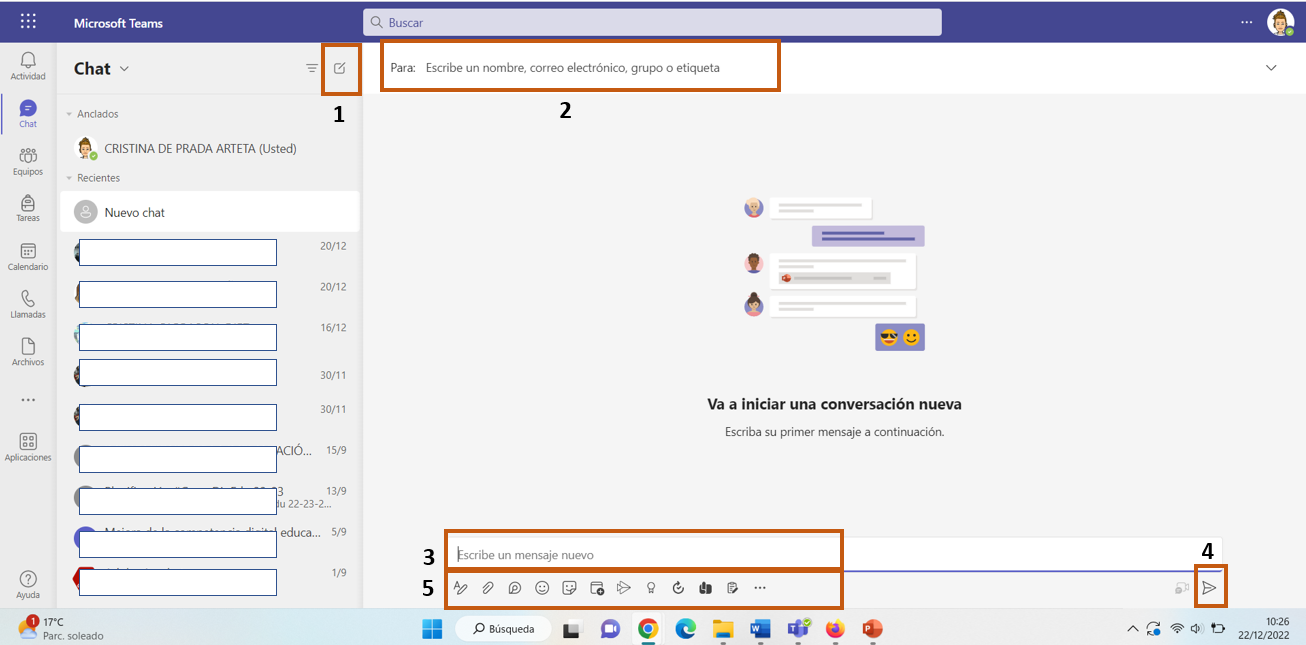Attach a file with the paperclip

pyautogui.click(x=488, y=588)
